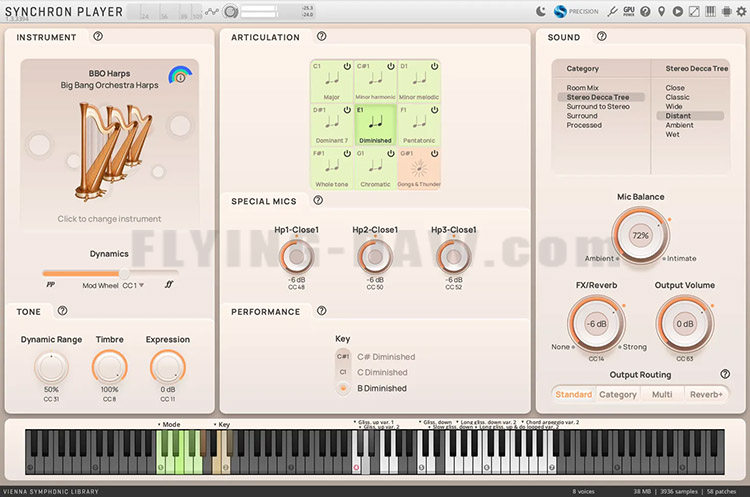Click the Dynamics slider handle

[x=123, y=273]
